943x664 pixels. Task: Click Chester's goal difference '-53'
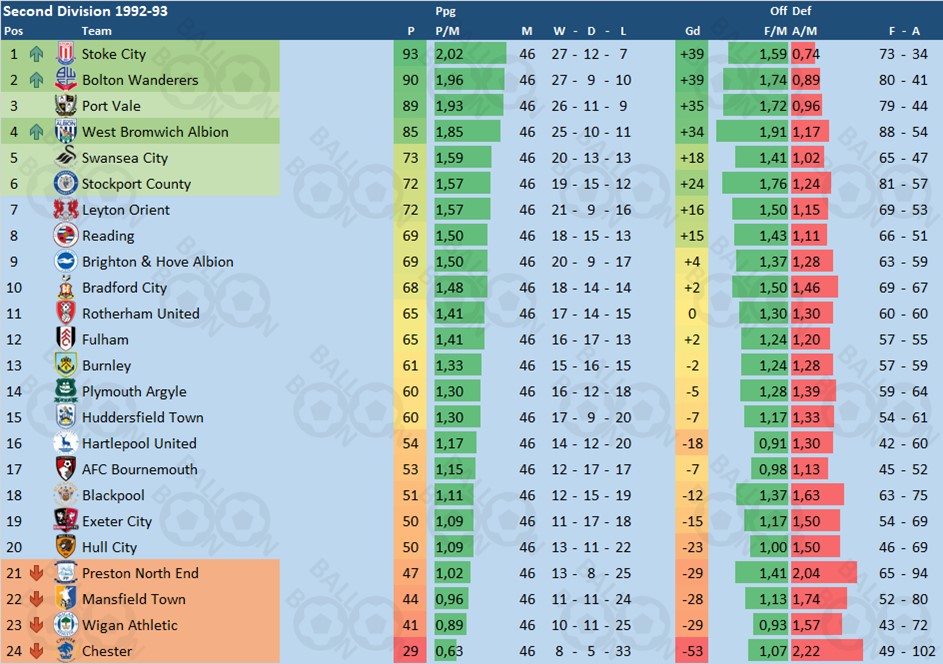click(692, 651)
